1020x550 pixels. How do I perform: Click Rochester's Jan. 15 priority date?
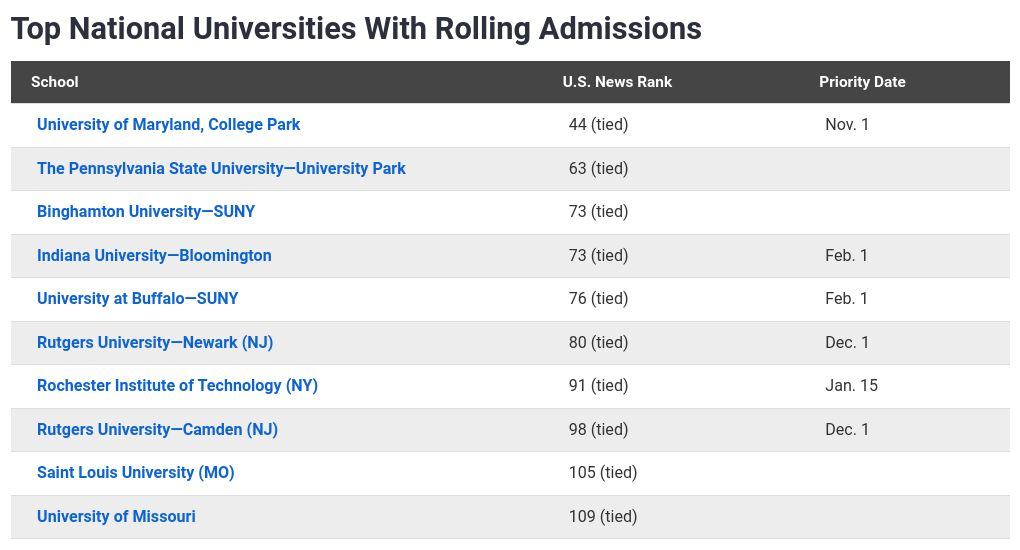coord(851,386)
